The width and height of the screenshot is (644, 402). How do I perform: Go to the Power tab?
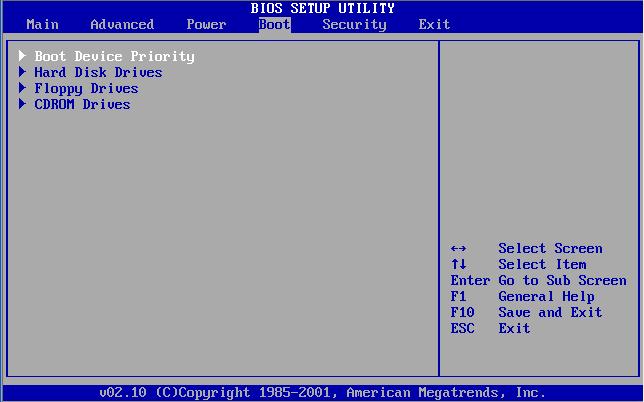206,24
